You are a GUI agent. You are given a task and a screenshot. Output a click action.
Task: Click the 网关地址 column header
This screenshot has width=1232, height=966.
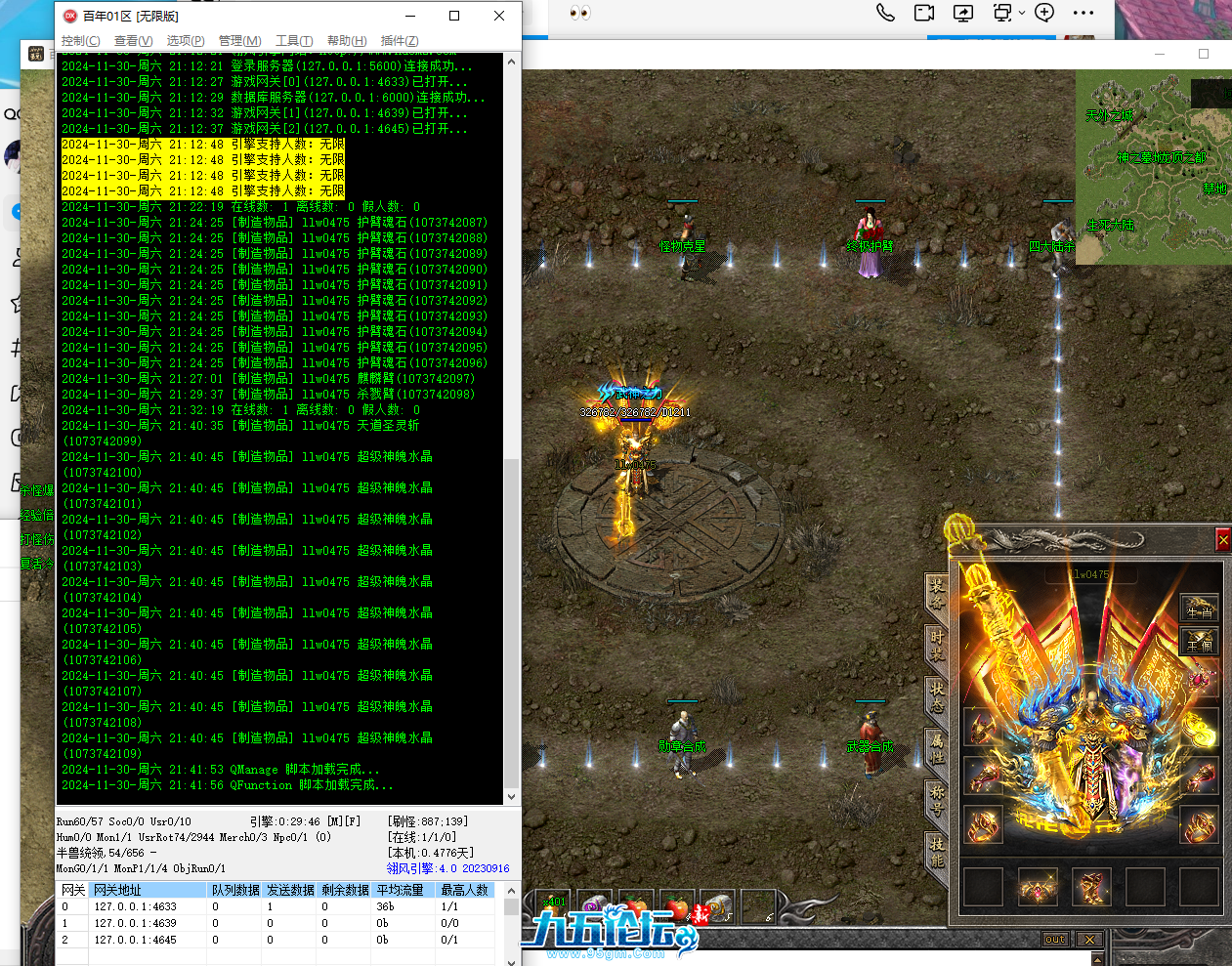pyautogui.click(x=149, y=890)
